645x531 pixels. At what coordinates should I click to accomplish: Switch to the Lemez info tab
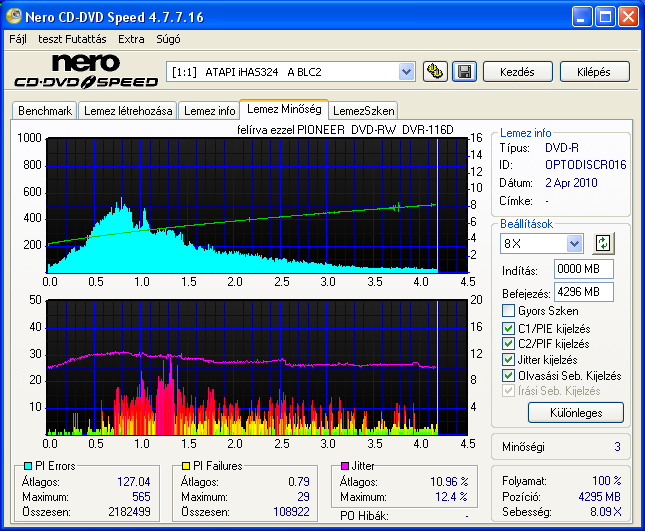[209, 111]
